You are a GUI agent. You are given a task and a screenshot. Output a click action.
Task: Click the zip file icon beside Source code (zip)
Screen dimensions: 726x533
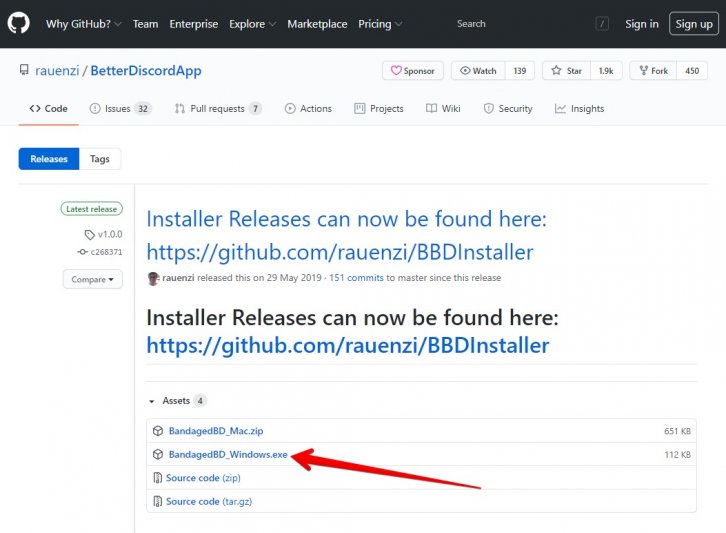[157, 477]
